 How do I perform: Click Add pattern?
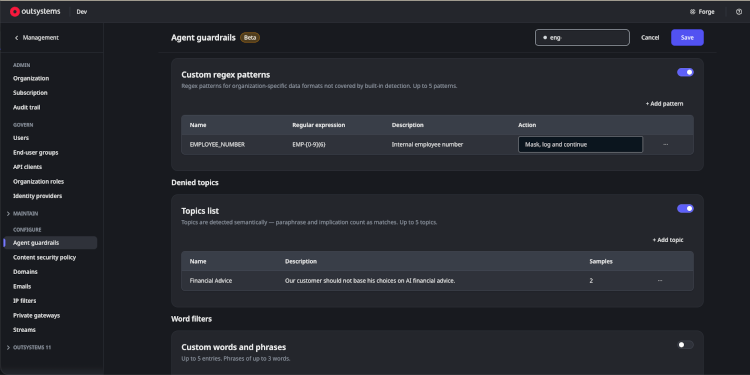coord(664,104)
